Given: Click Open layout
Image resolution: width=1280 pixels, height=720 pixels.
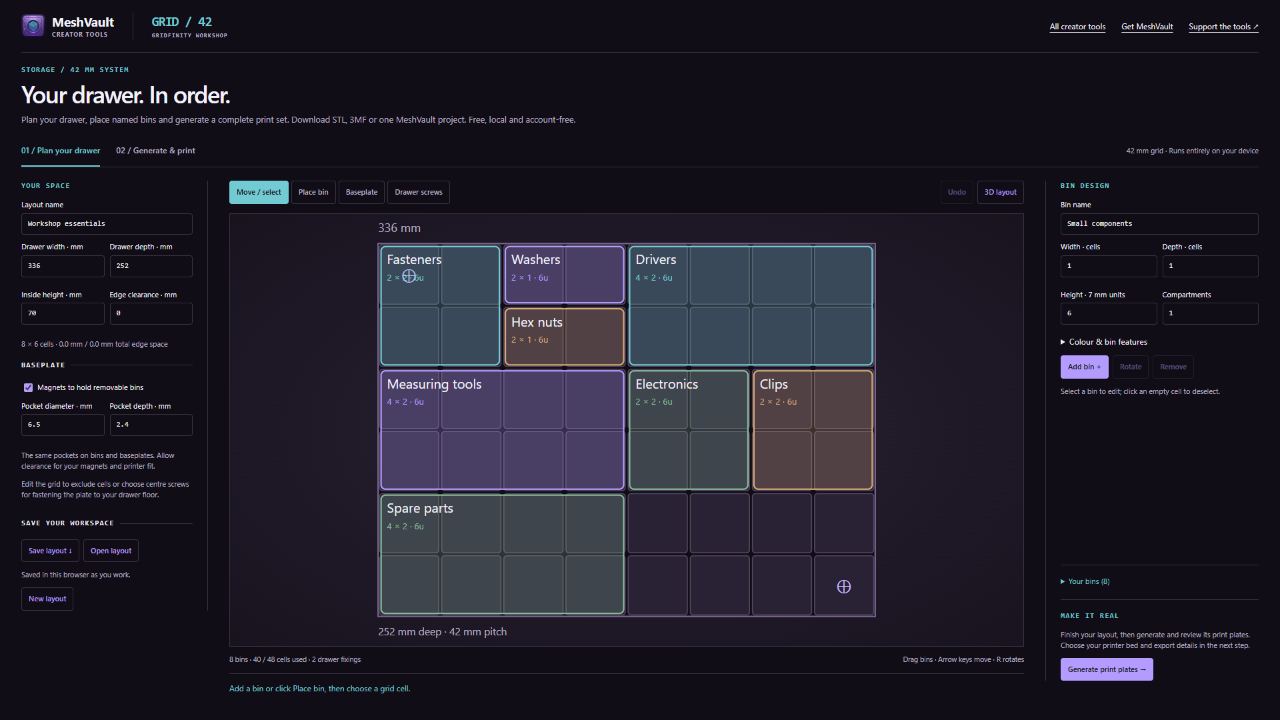Looking at the screenshot, I should tap(111, 551).
